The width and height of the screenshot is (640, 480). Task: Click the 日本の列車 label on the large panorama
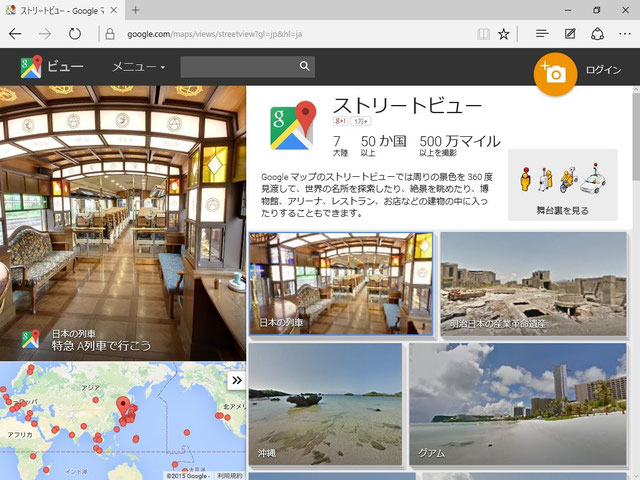[x=73, y=334]
